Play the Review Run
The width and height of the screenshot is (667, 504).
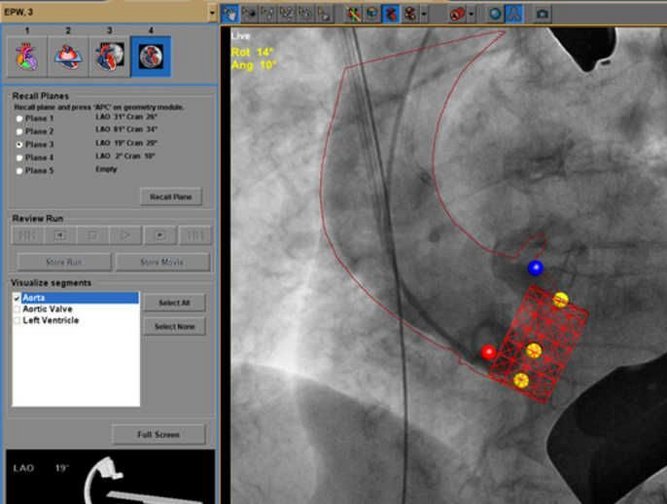125,235
